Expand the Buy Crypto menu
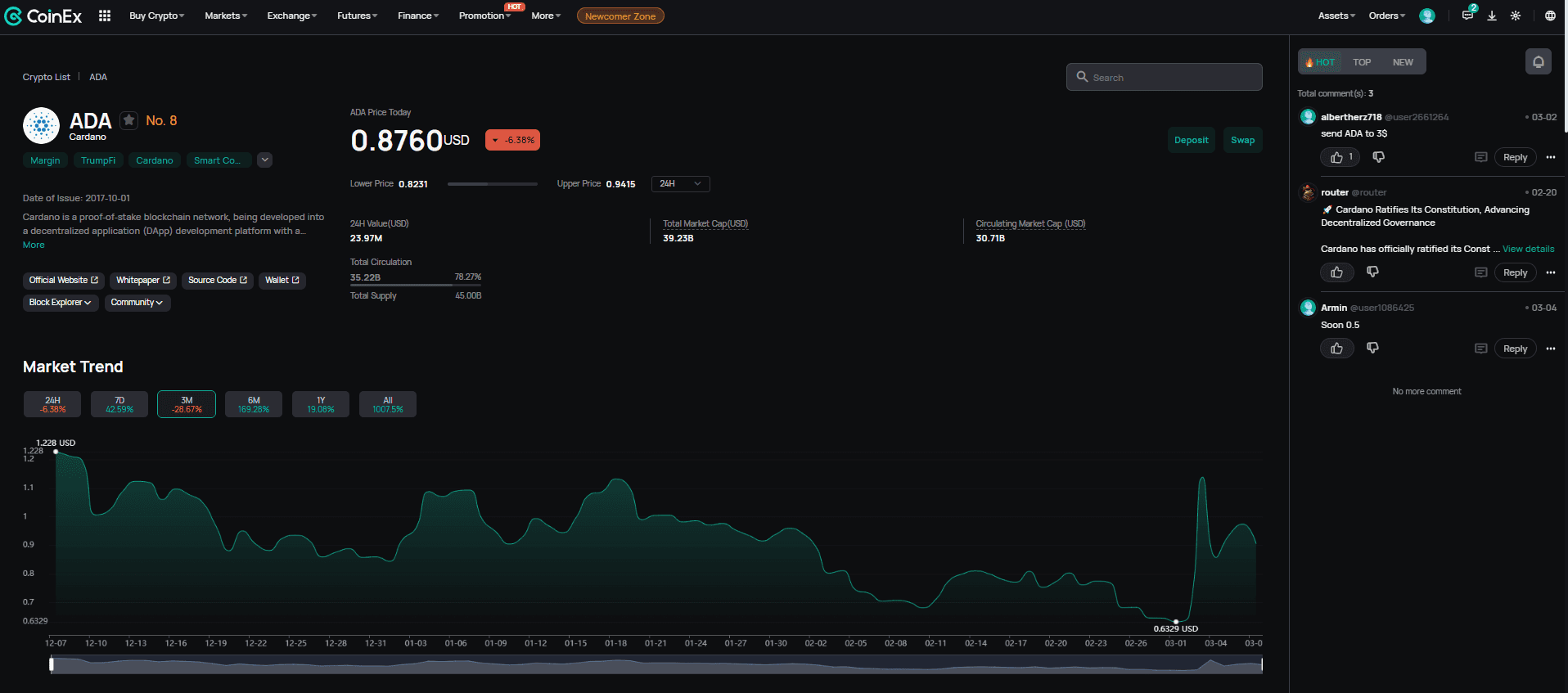Image resolution: width=1568 pixels, height=693 pixels. click(156, 16)
